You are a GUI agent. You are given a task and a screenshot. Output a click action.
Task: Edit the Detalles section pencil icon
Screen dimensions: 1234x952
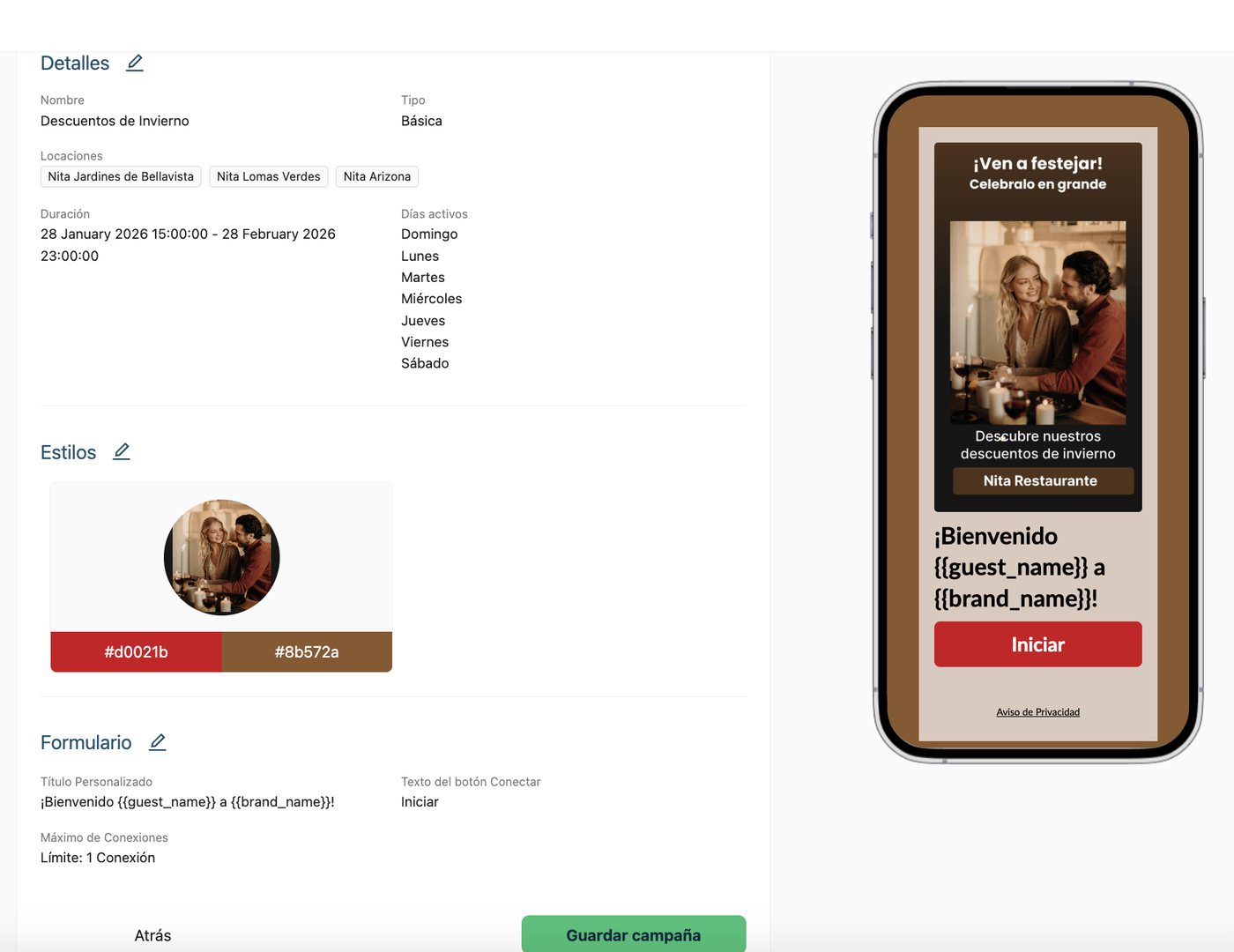click(x=135, y=63)
